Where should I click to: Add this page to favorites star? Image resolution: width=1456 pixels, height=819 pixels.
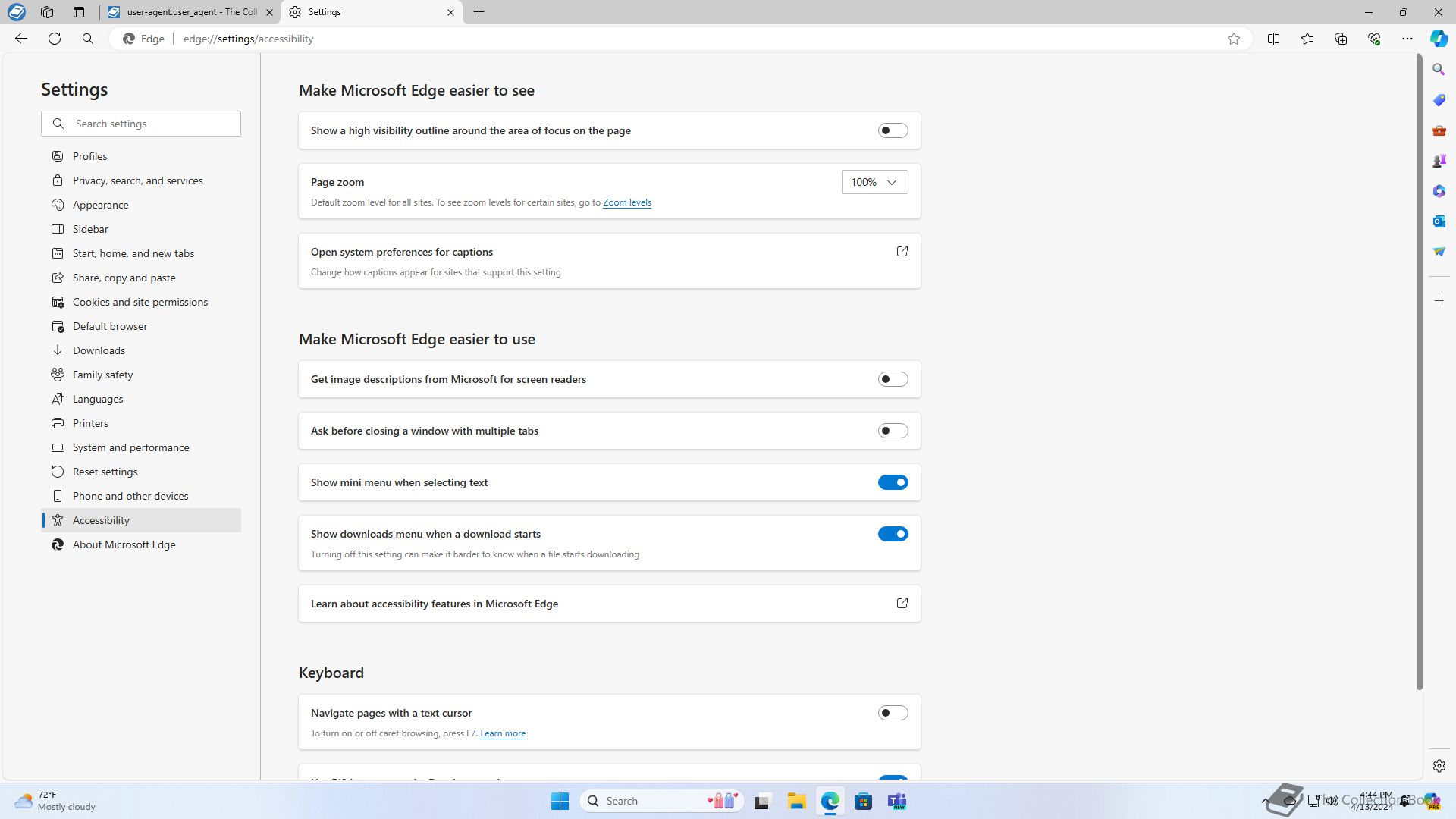pyautogui.click(x=1234, y=39)
